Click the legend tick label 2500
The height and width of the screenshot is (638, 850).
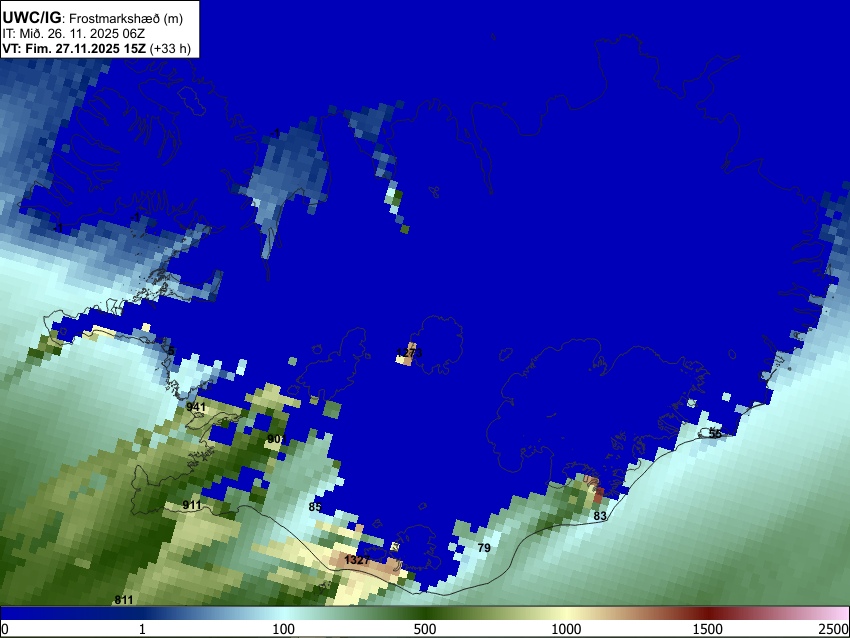pyautogui.click(x=834, y=629)
